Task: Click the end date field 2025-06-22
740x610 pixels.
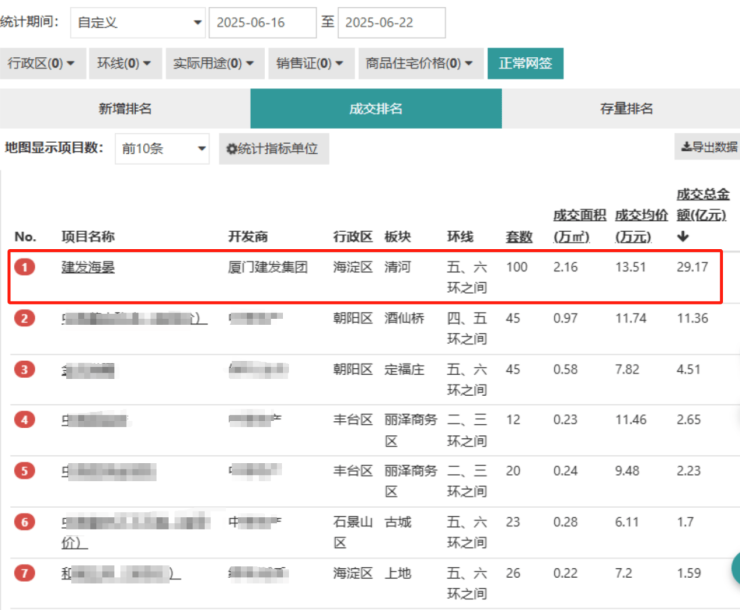Action: (x=391, y=21)
